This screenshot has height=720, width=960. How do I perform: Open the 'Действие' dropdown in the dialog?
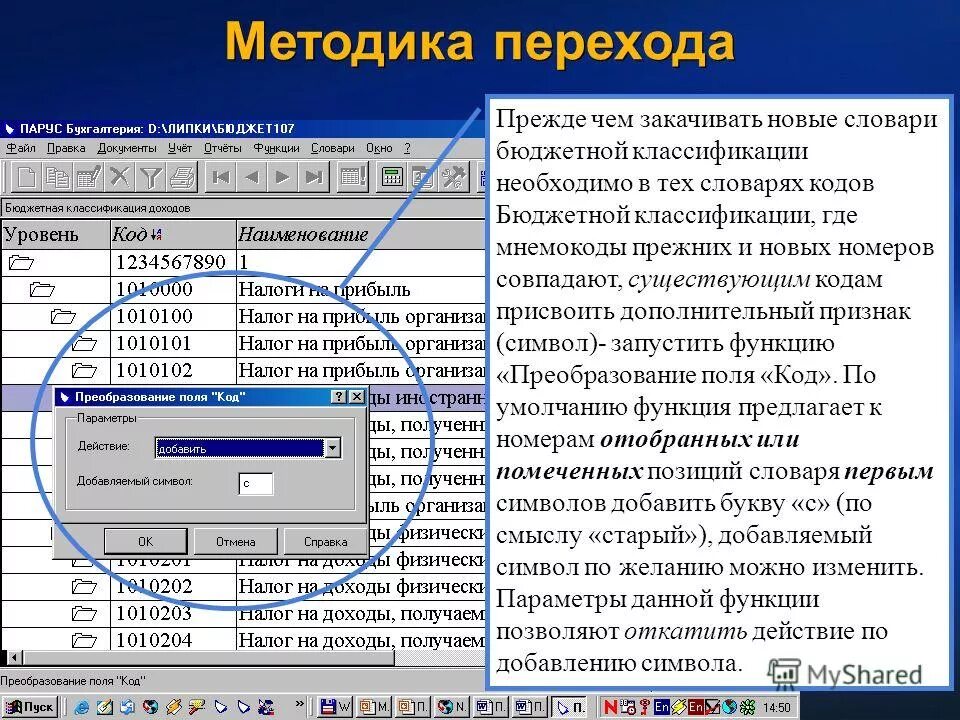point(333,448)
